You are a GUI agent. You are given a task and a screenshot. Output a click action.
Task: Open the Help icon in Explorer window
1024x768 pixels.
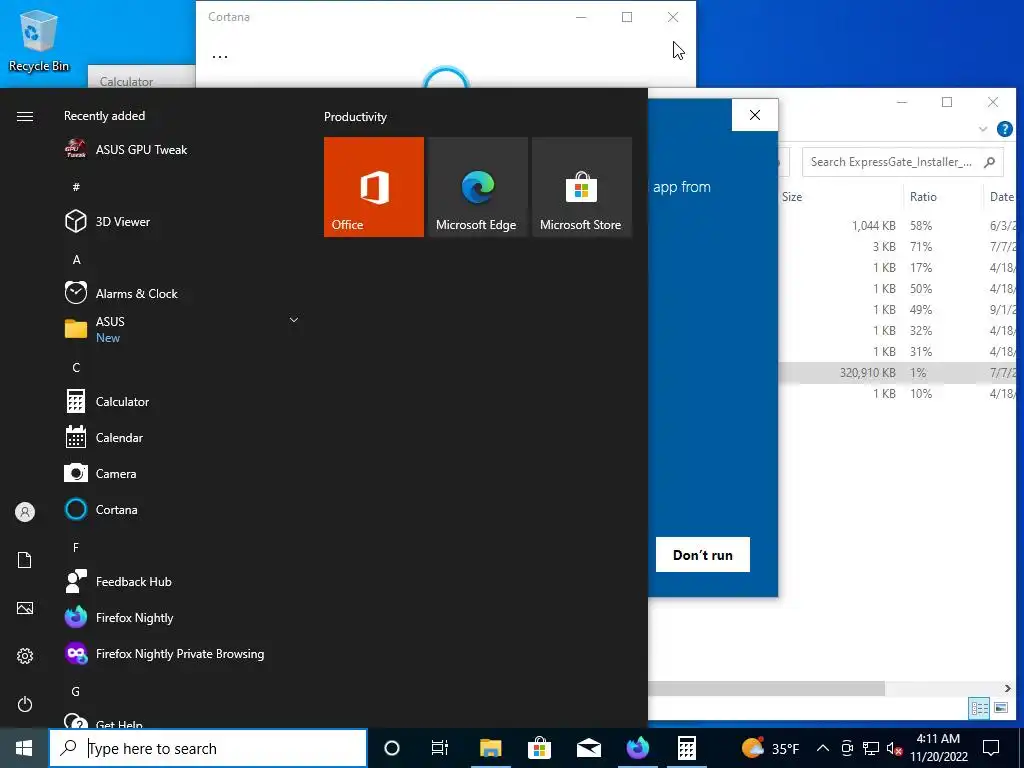[1004, 129]
